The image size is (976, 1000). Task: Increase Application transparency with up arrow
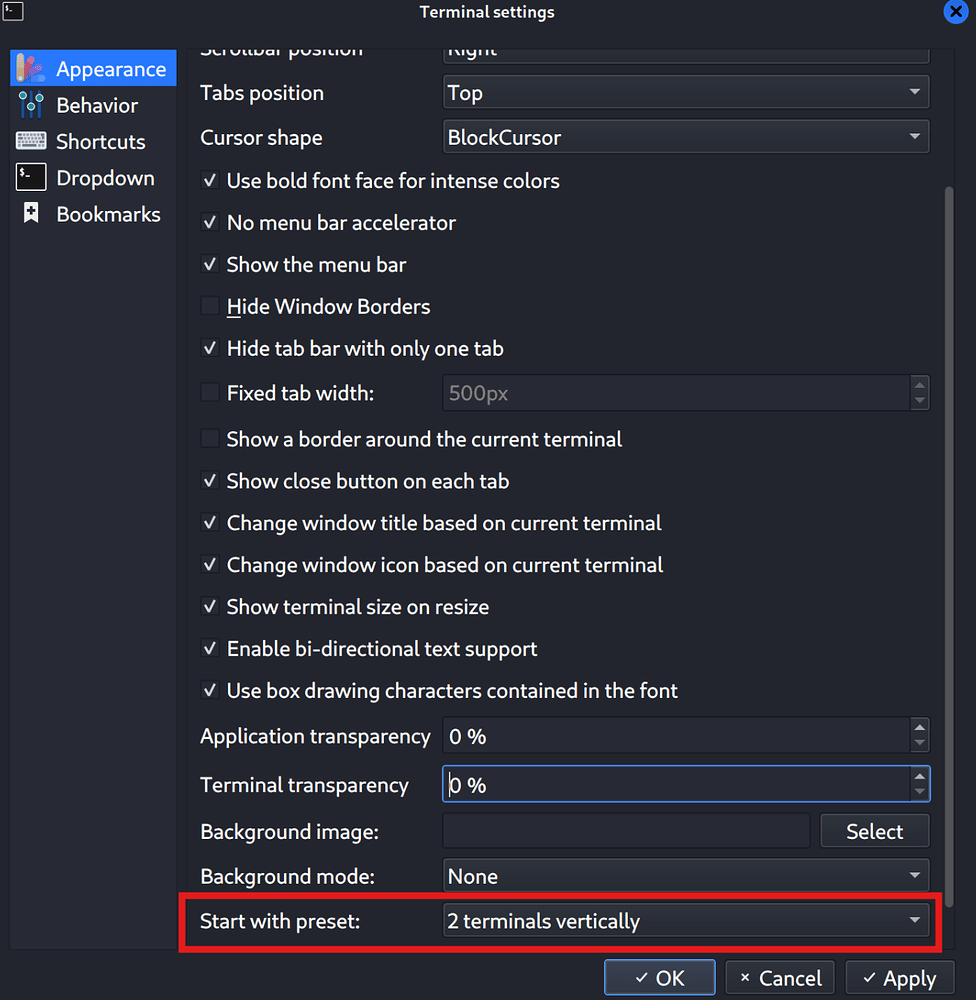coord(919,728)
